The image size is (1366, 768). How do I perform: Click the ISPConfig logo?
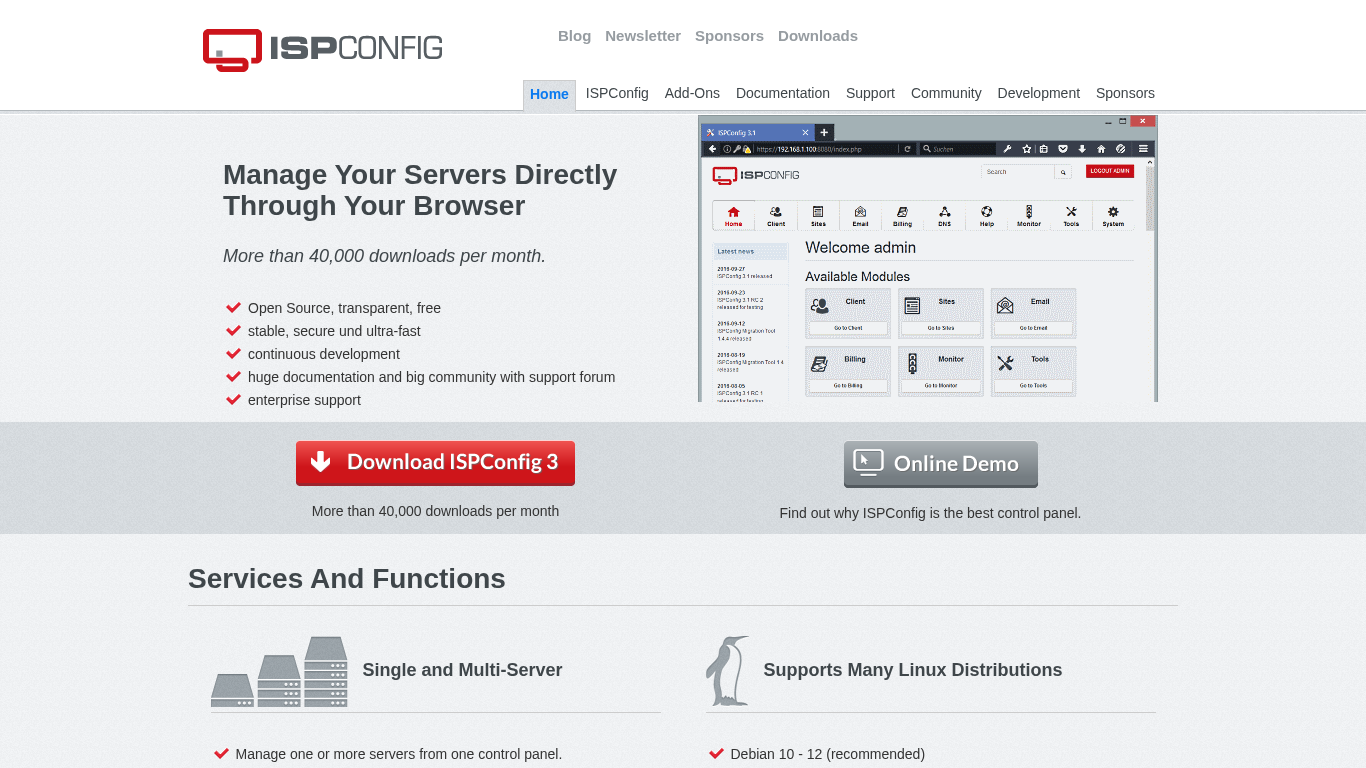point(322,49)
